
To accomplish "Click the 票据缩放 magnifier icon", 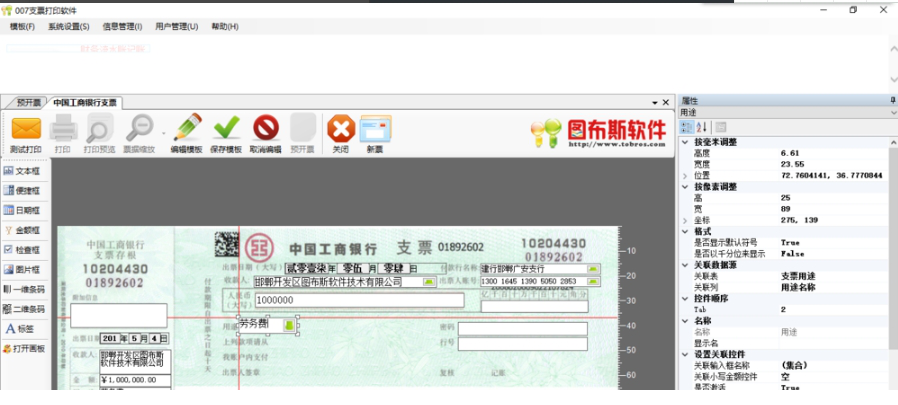I will tap(139, 128).
